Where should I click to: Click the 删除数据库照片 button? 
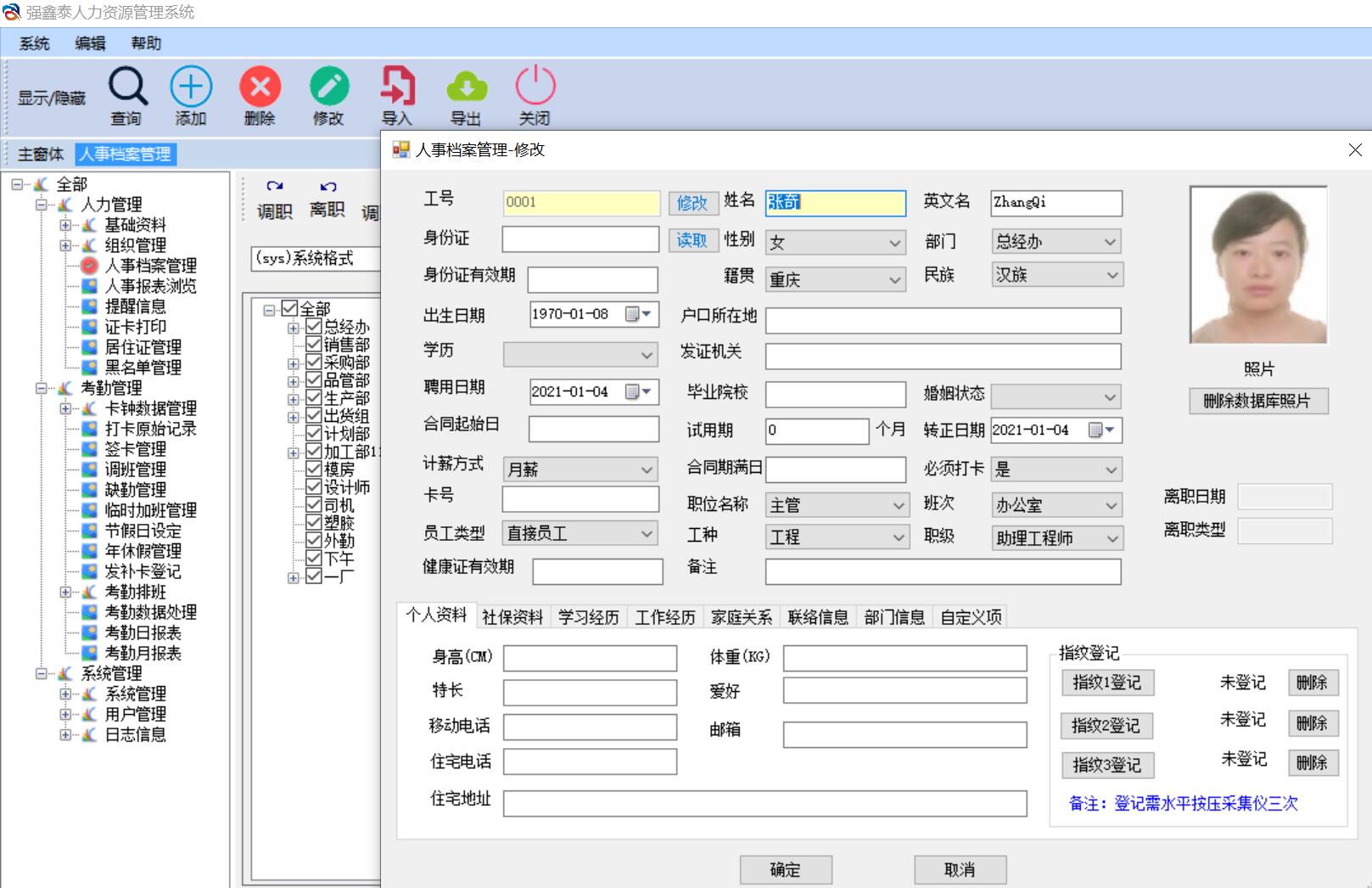tap(1258, 401)
